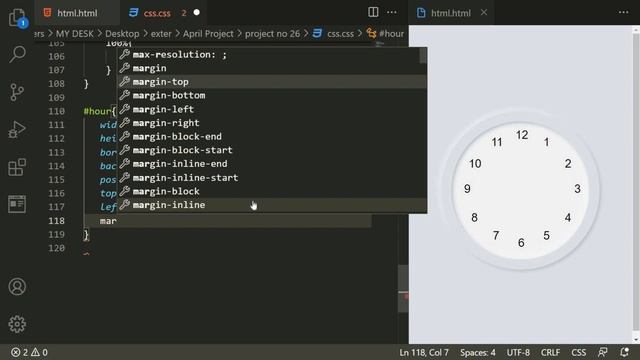
Task: Change indentation via Spaces: 4
Action: pos(478,352)
